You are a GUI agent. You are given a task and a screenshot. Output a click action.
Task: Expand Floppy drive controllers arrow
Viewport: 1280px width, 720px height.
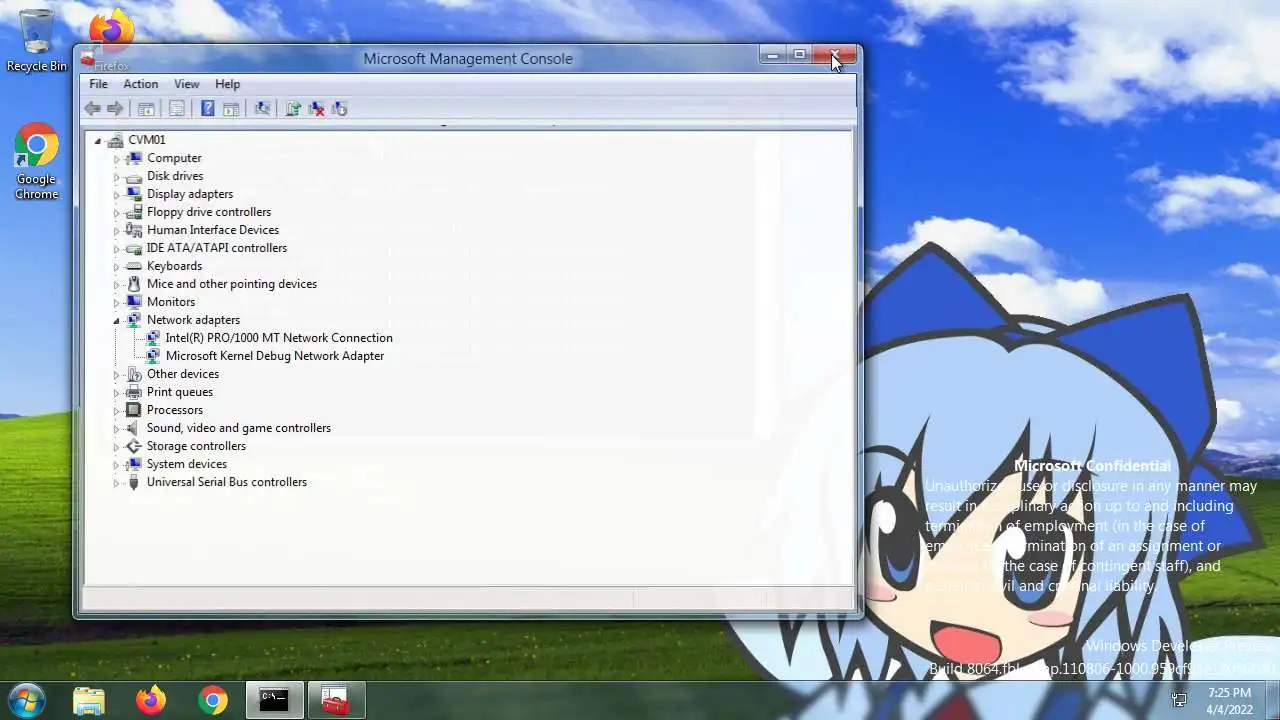point(116,213)
